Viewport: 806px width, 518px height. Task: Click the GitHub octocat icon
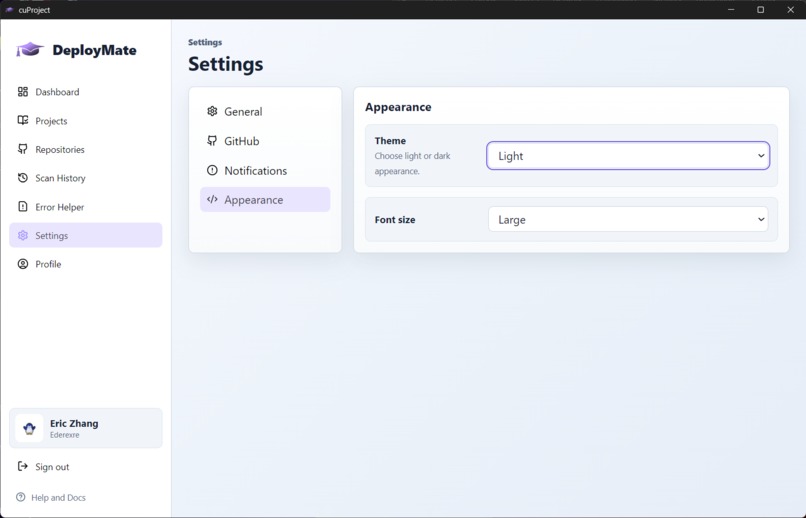pos(212,140)
